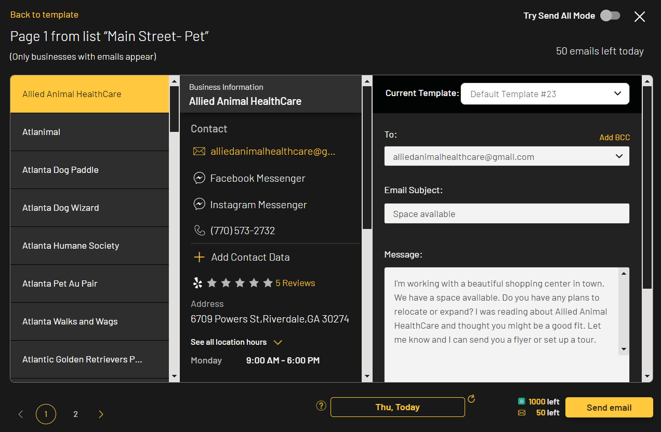The image size is (661, 432).
Task: Click Add BCC link
Action: coord(614,137)
